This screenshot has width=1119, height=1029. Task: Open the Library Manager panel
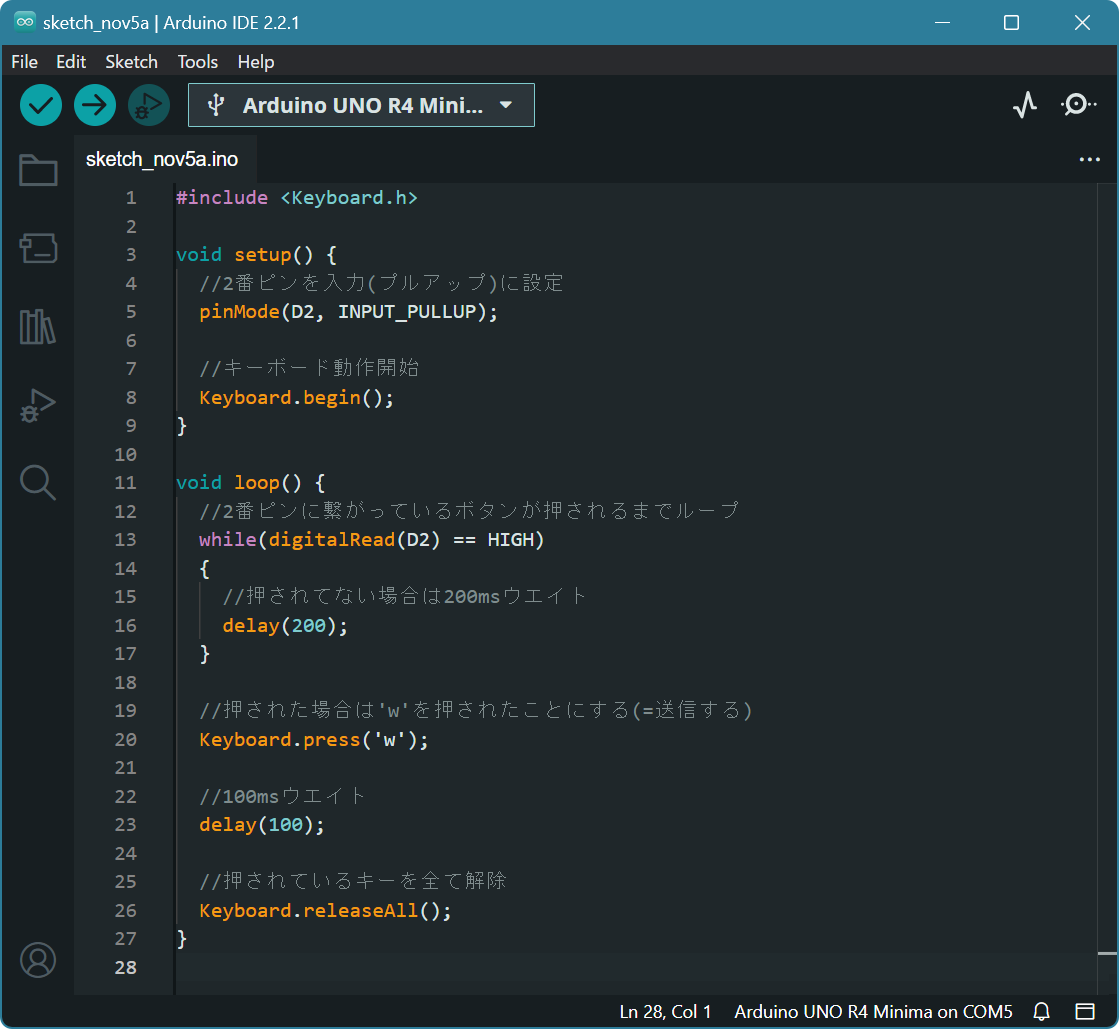click(x=38, y=327)
